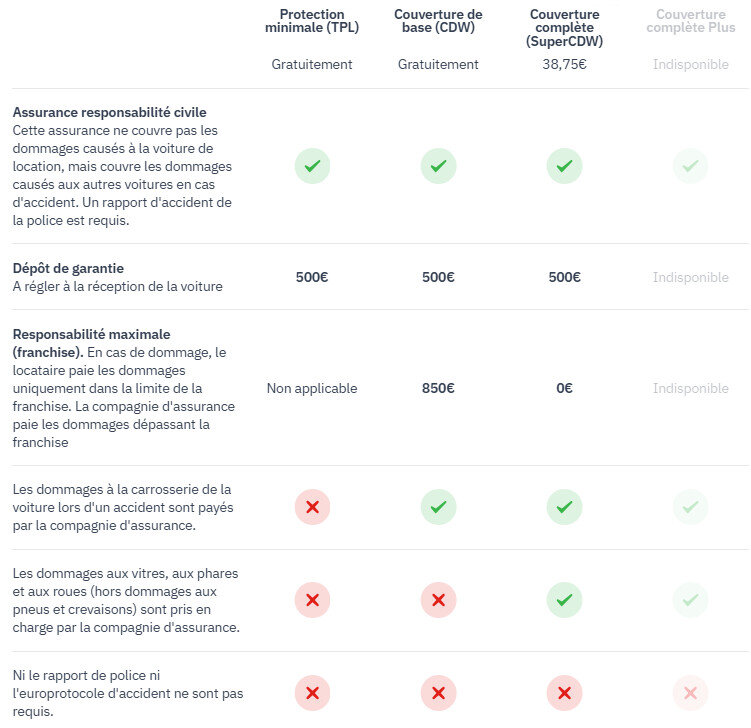Click red cross for TPL bodywork damage

coord(312,508)
